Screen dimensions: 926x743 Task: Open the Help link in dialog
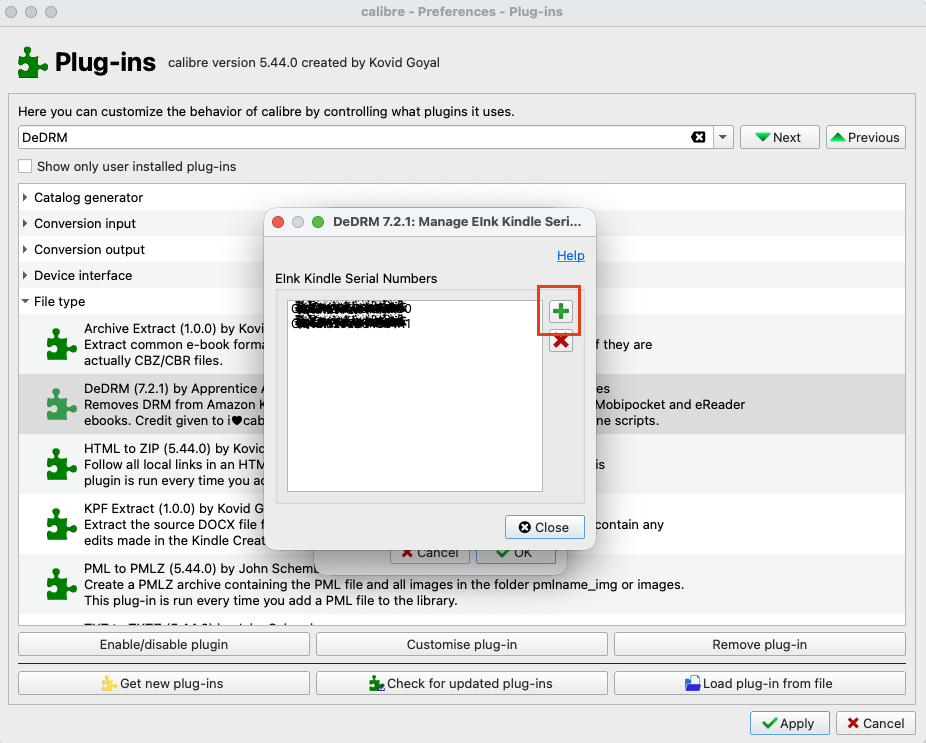point(570,255)
